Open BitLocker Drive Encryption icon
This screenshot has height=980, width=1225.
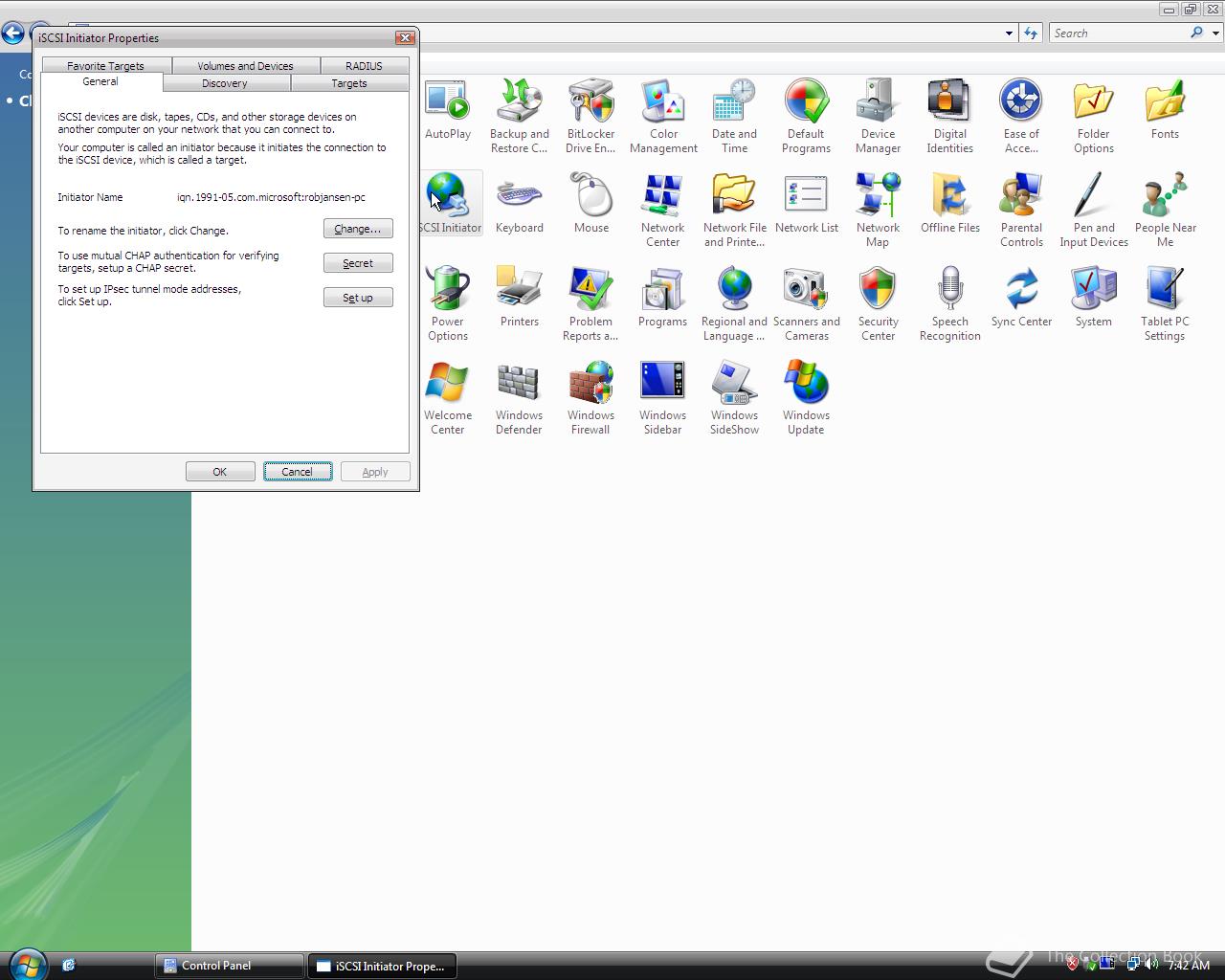591,117
